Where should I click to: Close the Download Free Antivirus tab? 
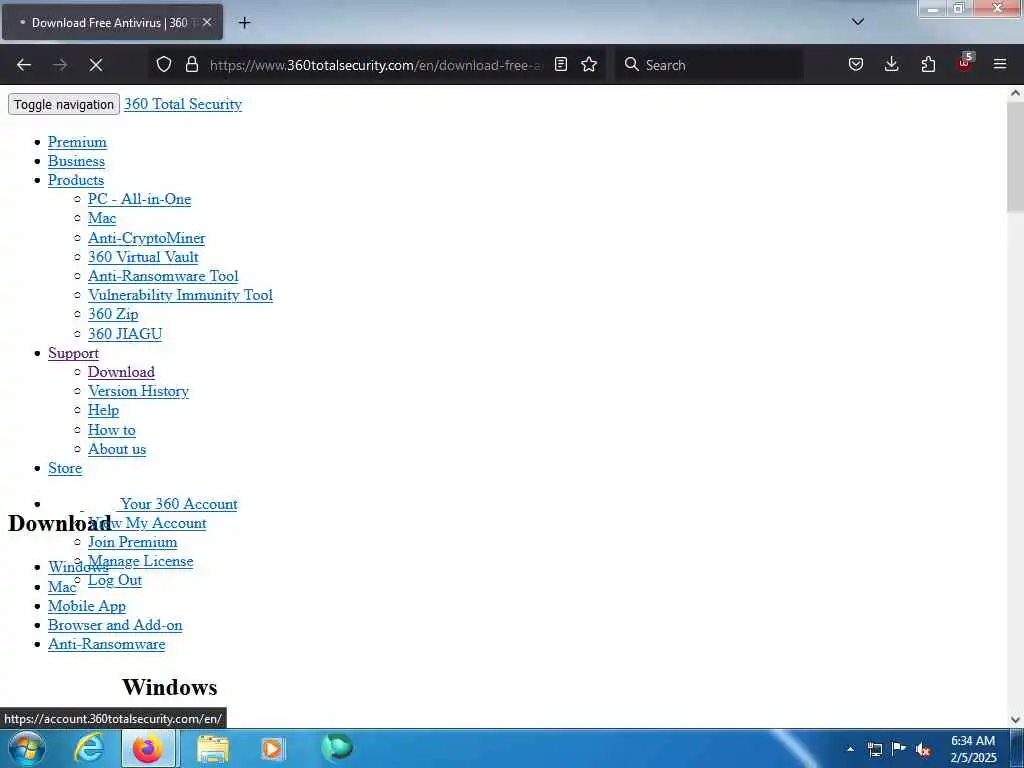click(x=207, y=22)
